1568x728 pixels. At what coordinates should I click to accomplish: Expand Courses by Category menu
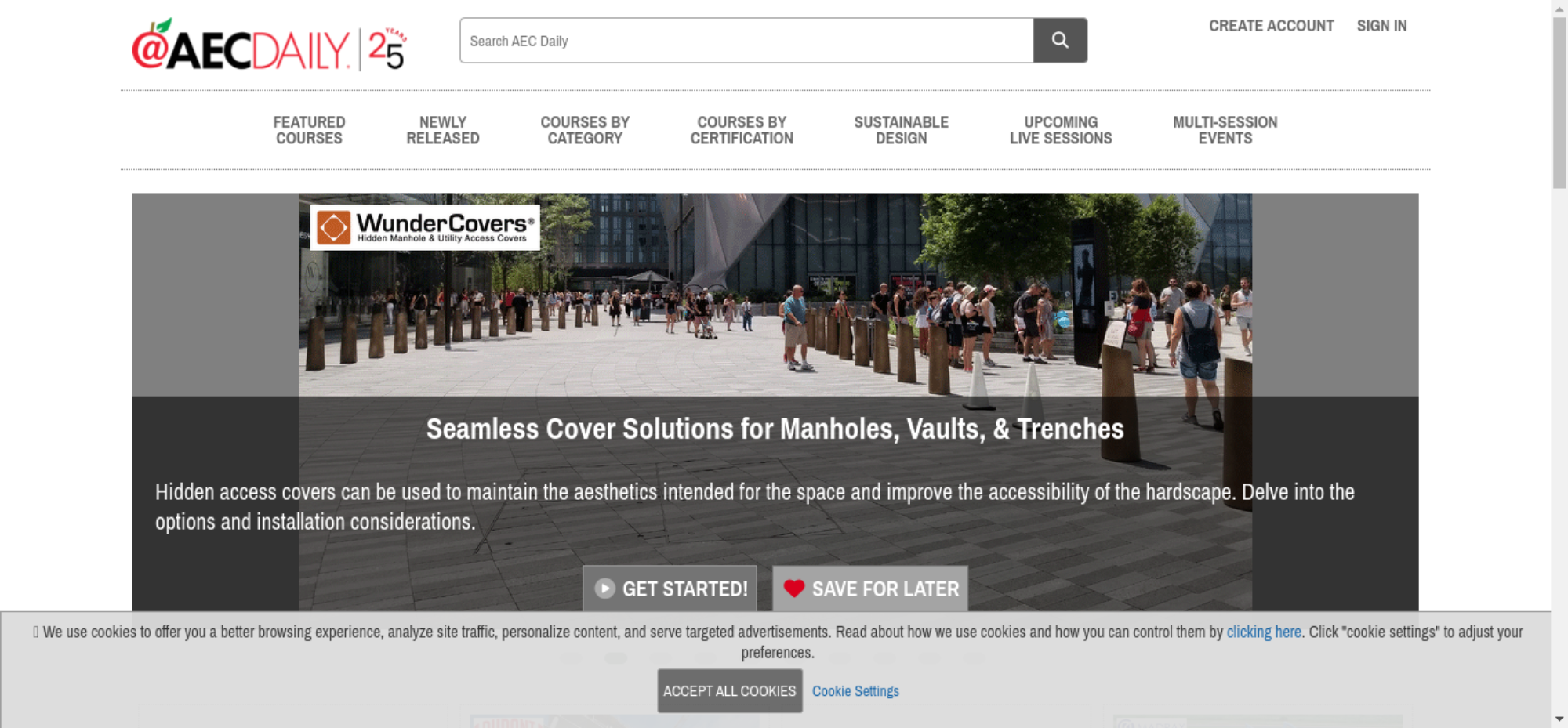point(585,130)
